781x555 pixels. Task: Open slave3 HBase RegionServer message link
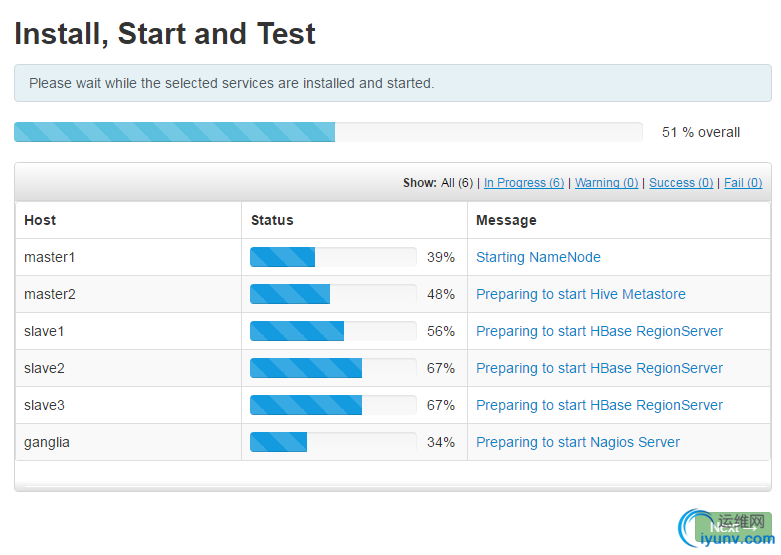(599, 405)
